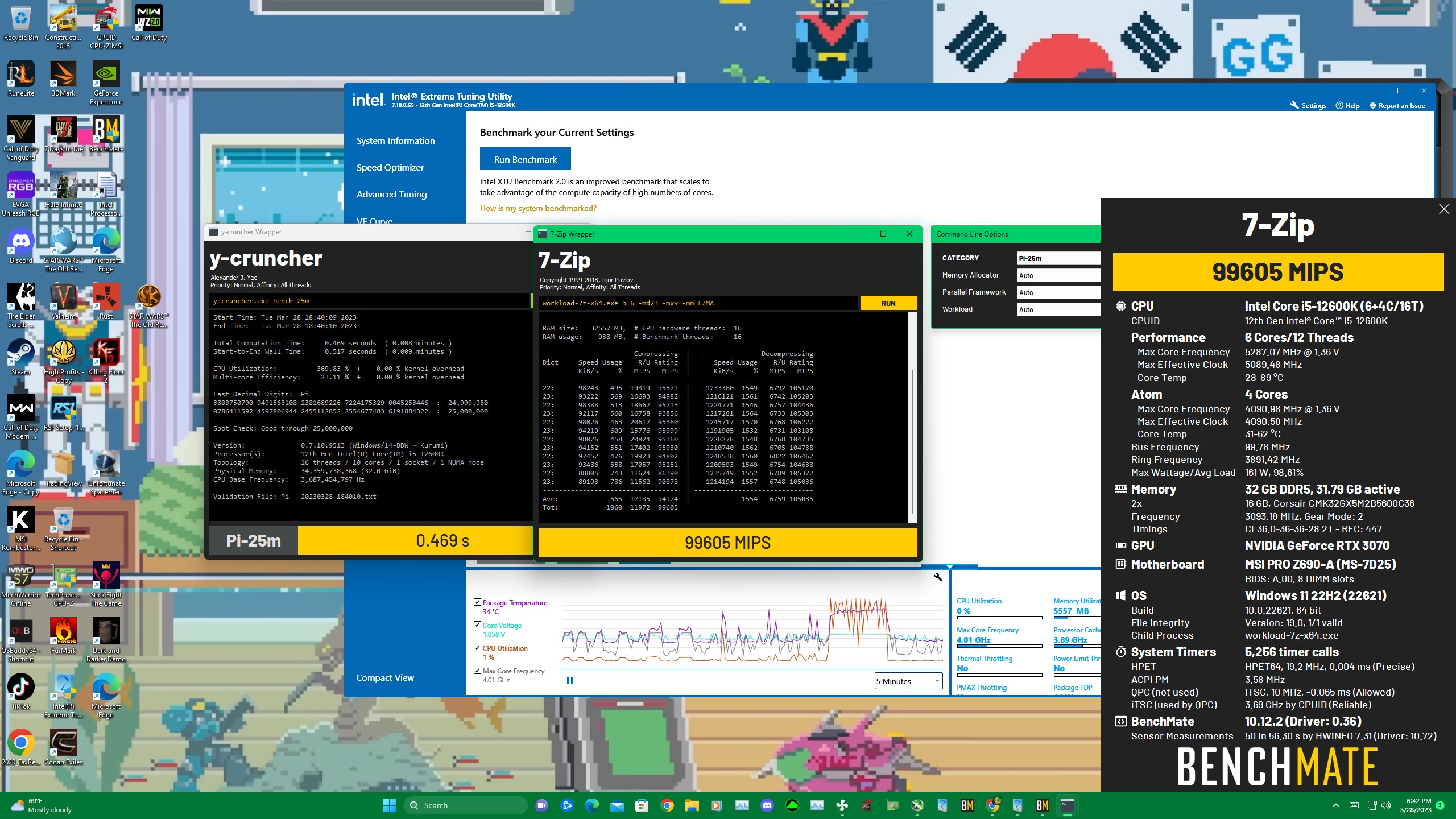This screenshot has width=1456, height=819.
Task: Close the BenchMate 7-Zip result panel
Action: [1443, 209]
